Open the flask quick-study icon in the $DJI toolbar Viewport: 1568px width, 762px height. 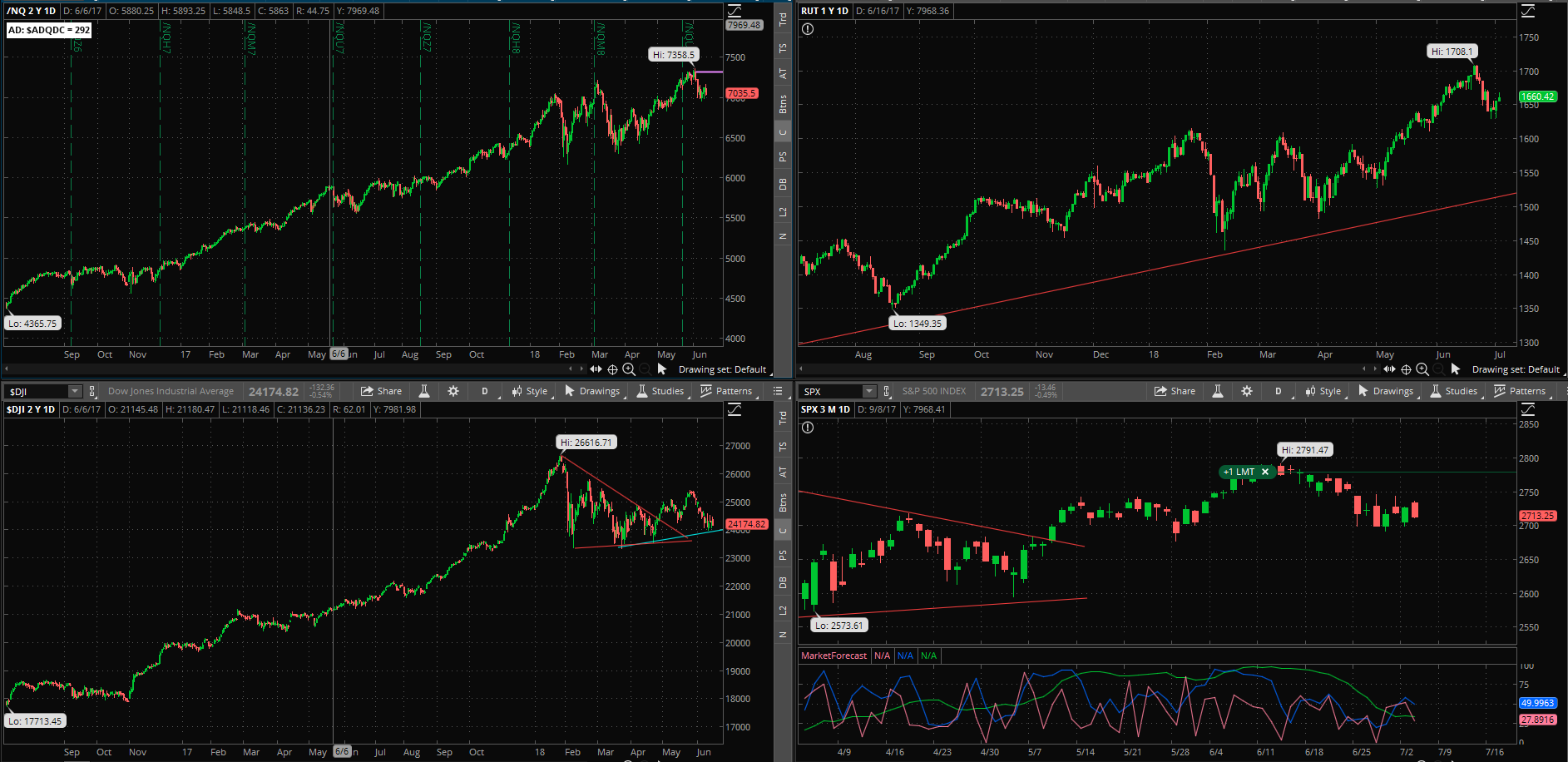click(424, 391)
